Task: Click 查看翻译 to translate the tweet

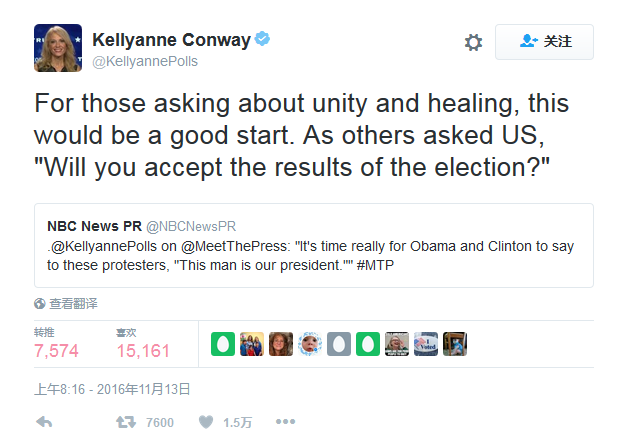Action: coord(73,303)
